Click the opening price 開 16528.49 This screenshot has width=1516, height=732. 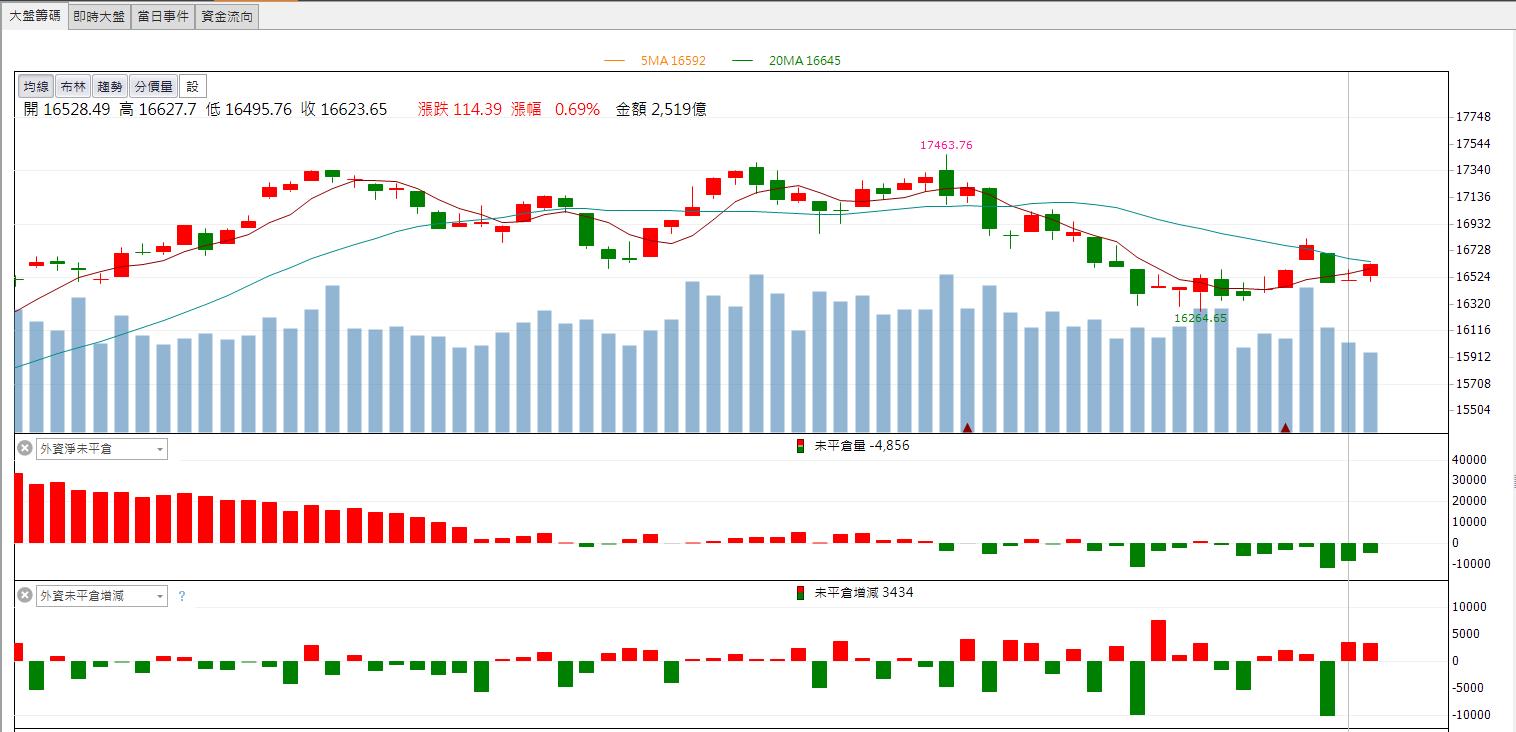(66, 110)
